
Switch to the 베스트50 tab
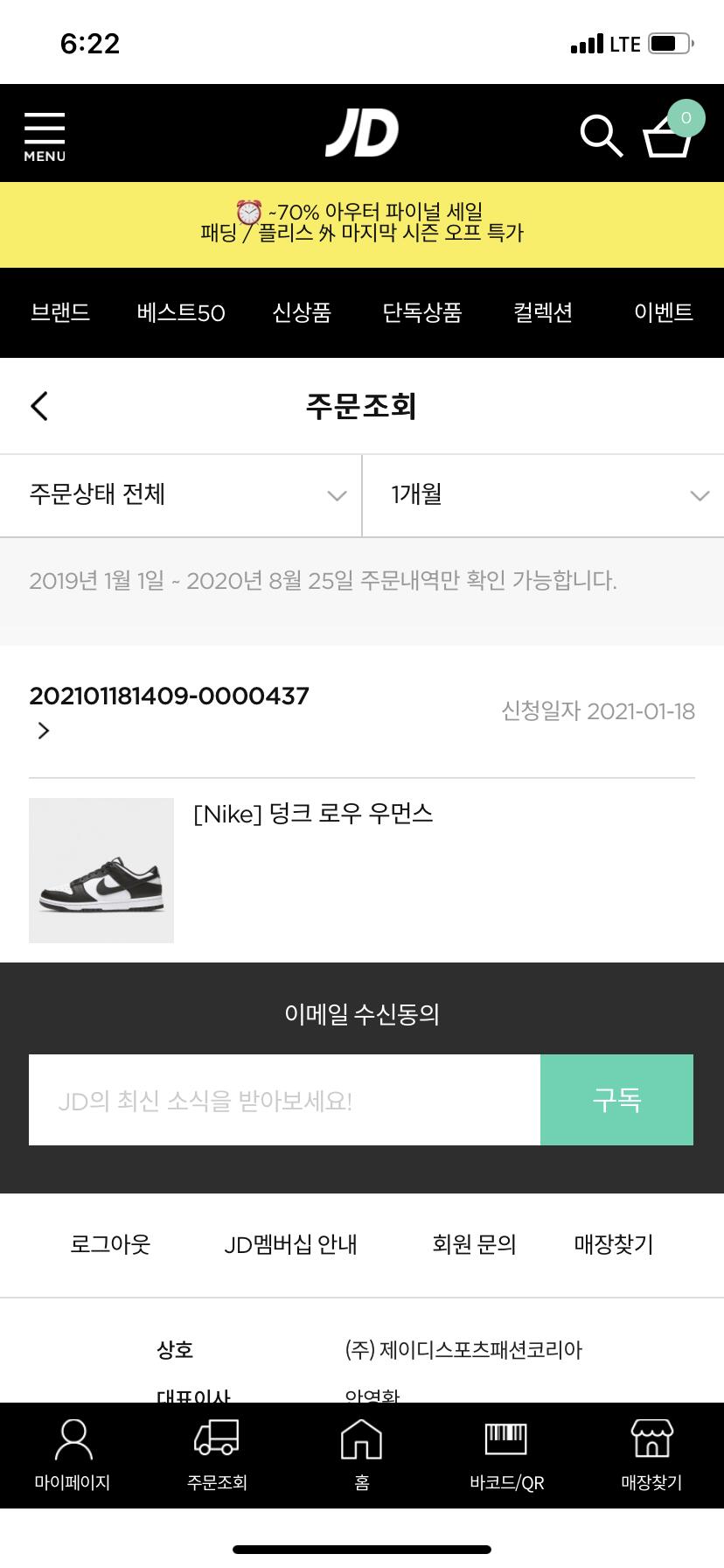[181, 312]
